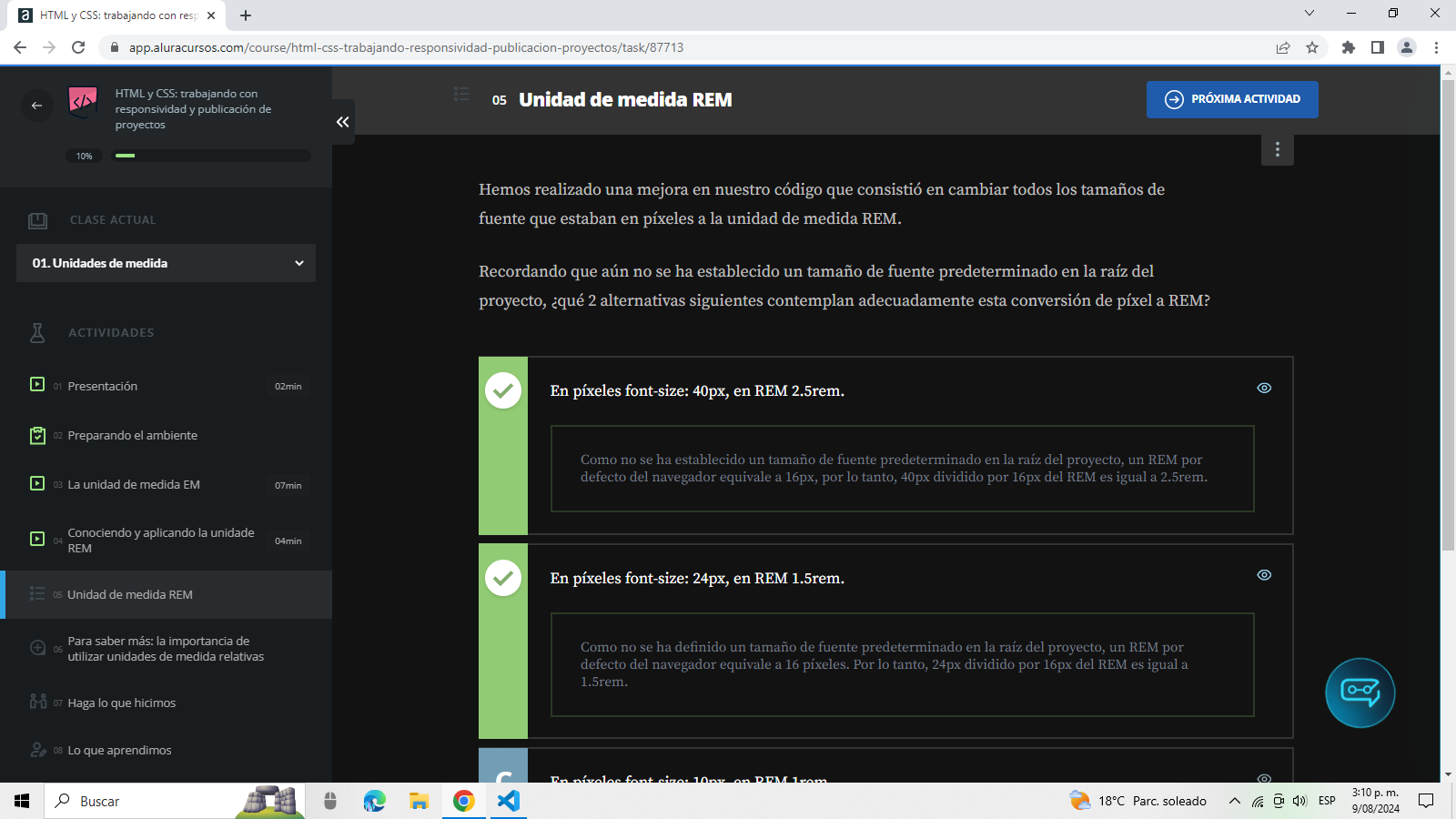The width and height of the screenshot is (1456, 819).
Task: Open File Explorer from the taskbar
Action: pos(419,801)
